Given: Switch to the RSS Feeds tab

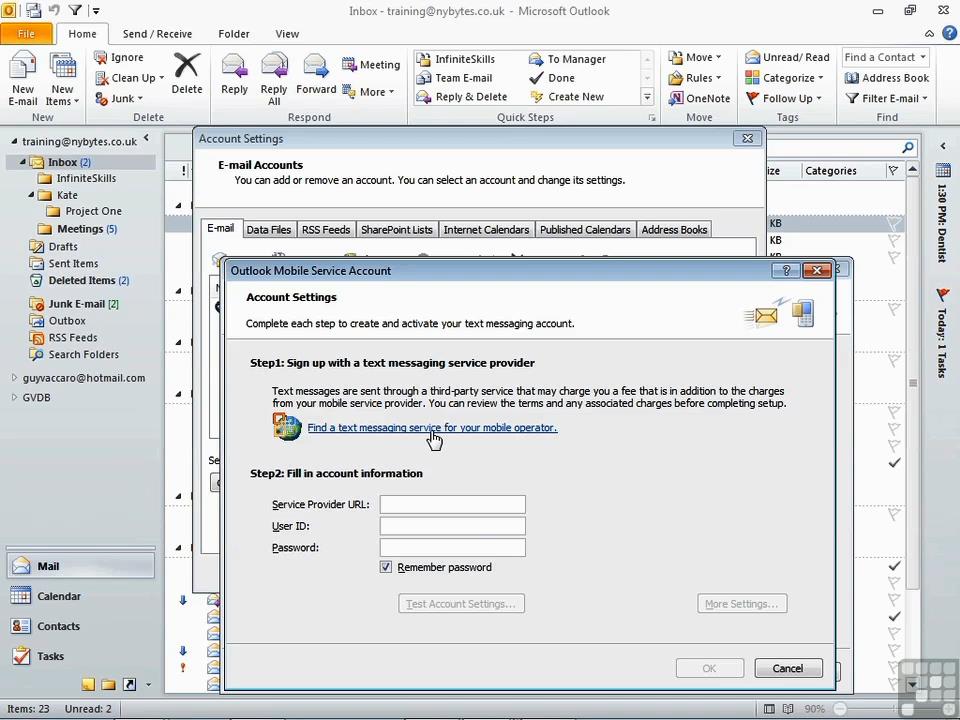Looking at the screenshot, I should point(326,230).
